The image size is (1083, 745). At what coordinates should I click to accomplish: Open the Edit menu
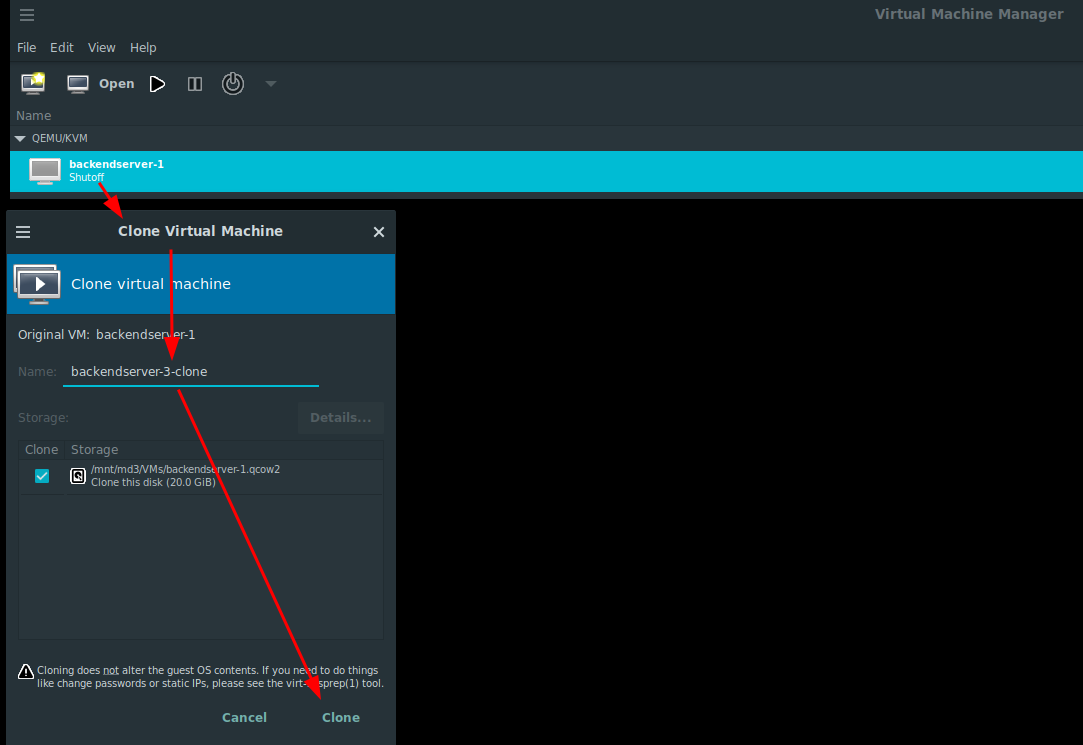click(61, 48)
